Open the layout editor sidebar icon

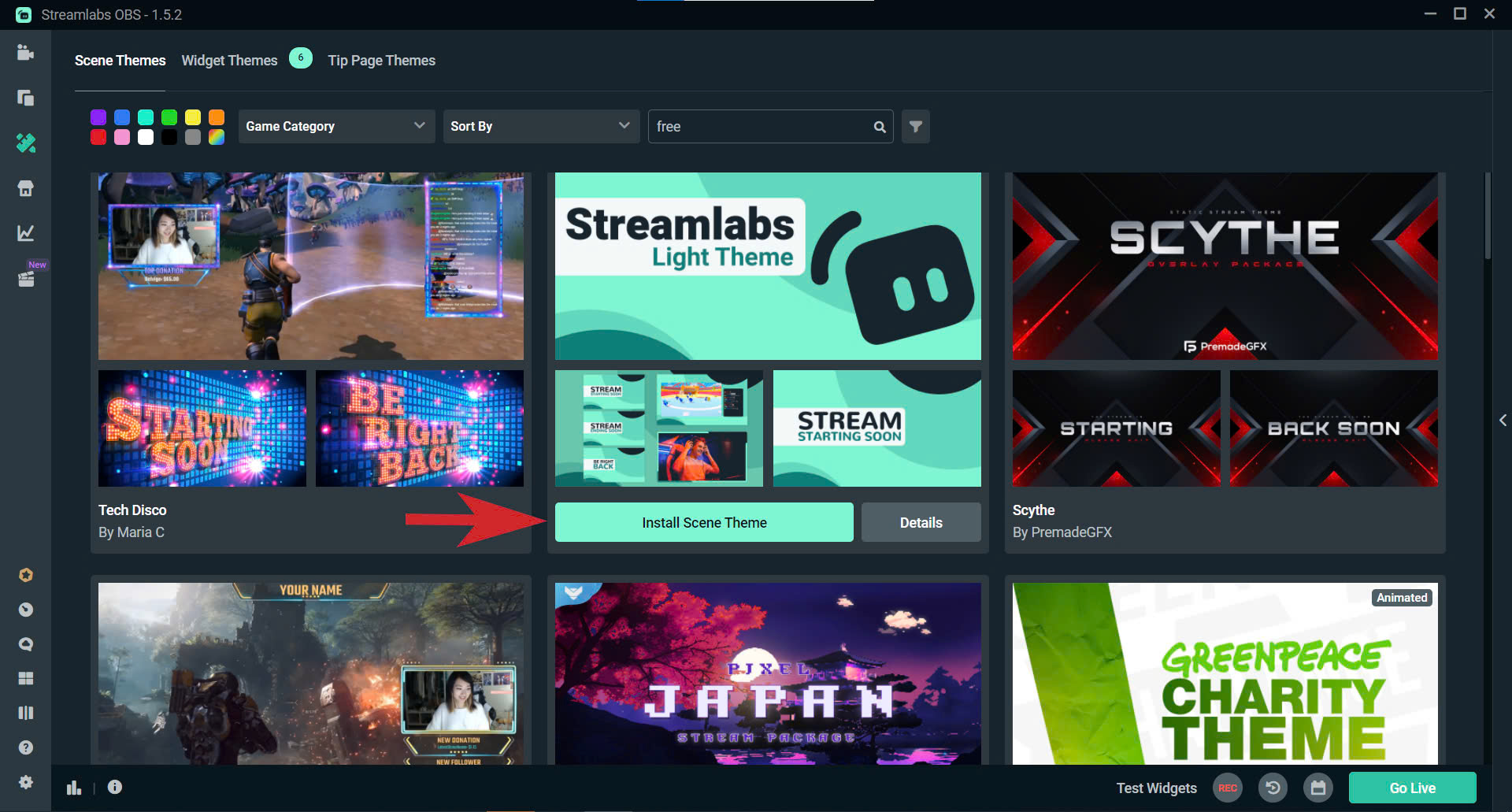25,98
